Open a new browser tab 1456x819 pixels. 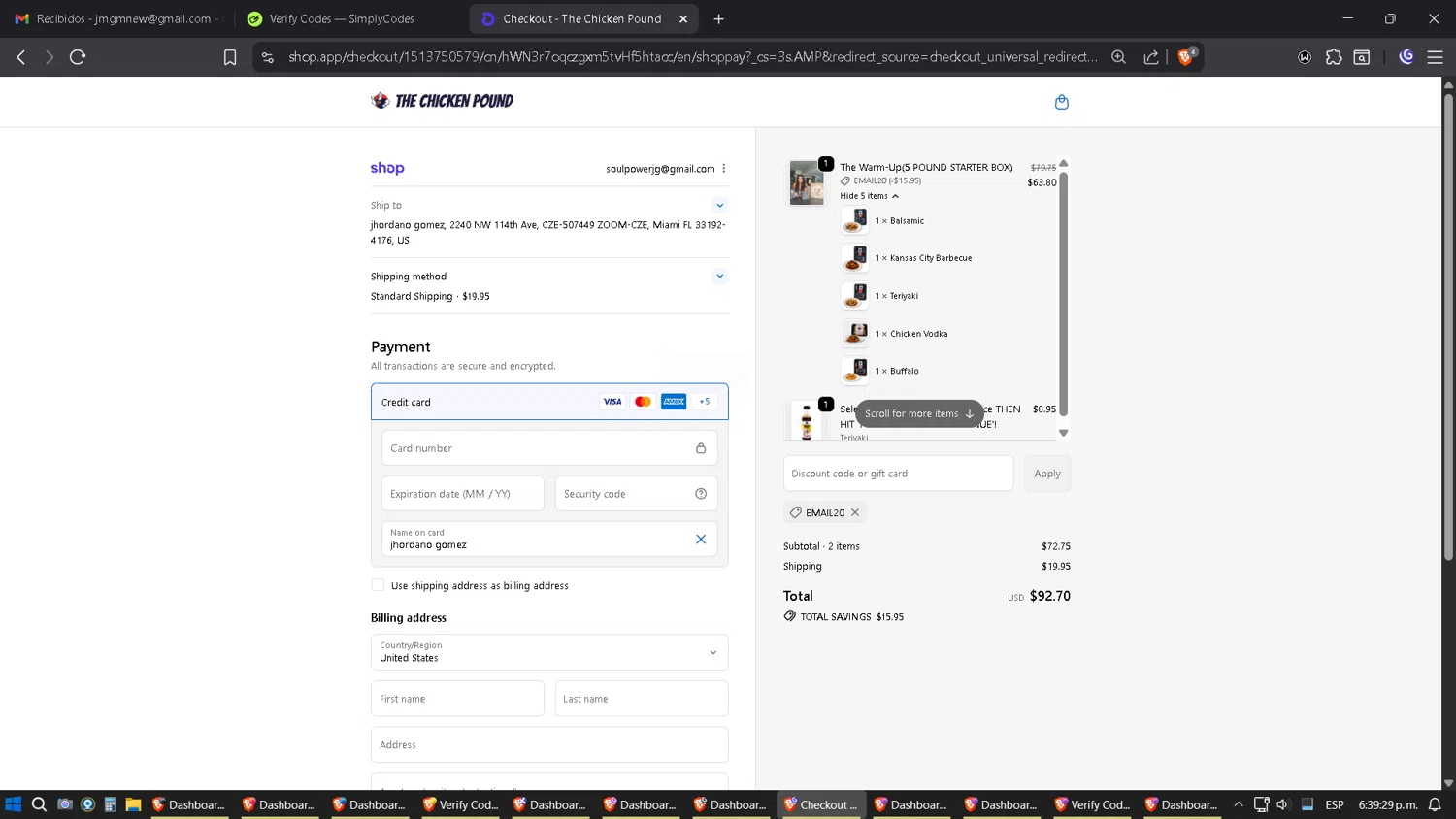[x=718, y=18]
